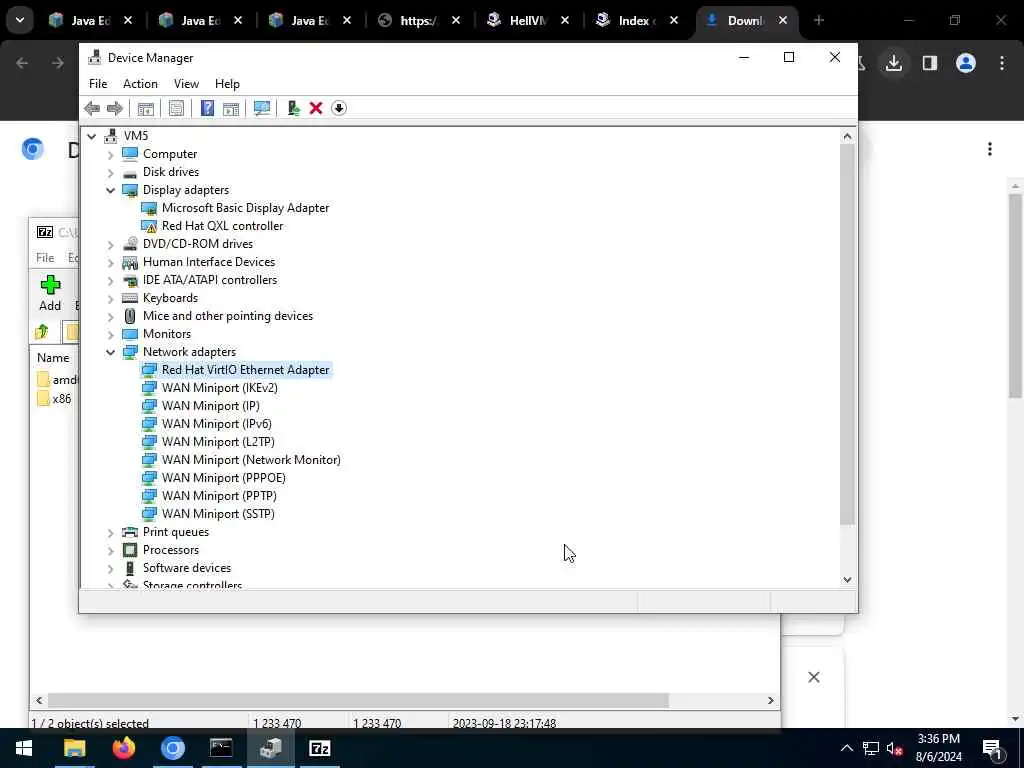Open the browser side panel icon
The image size is (1024, 768).
pos(929,63)
